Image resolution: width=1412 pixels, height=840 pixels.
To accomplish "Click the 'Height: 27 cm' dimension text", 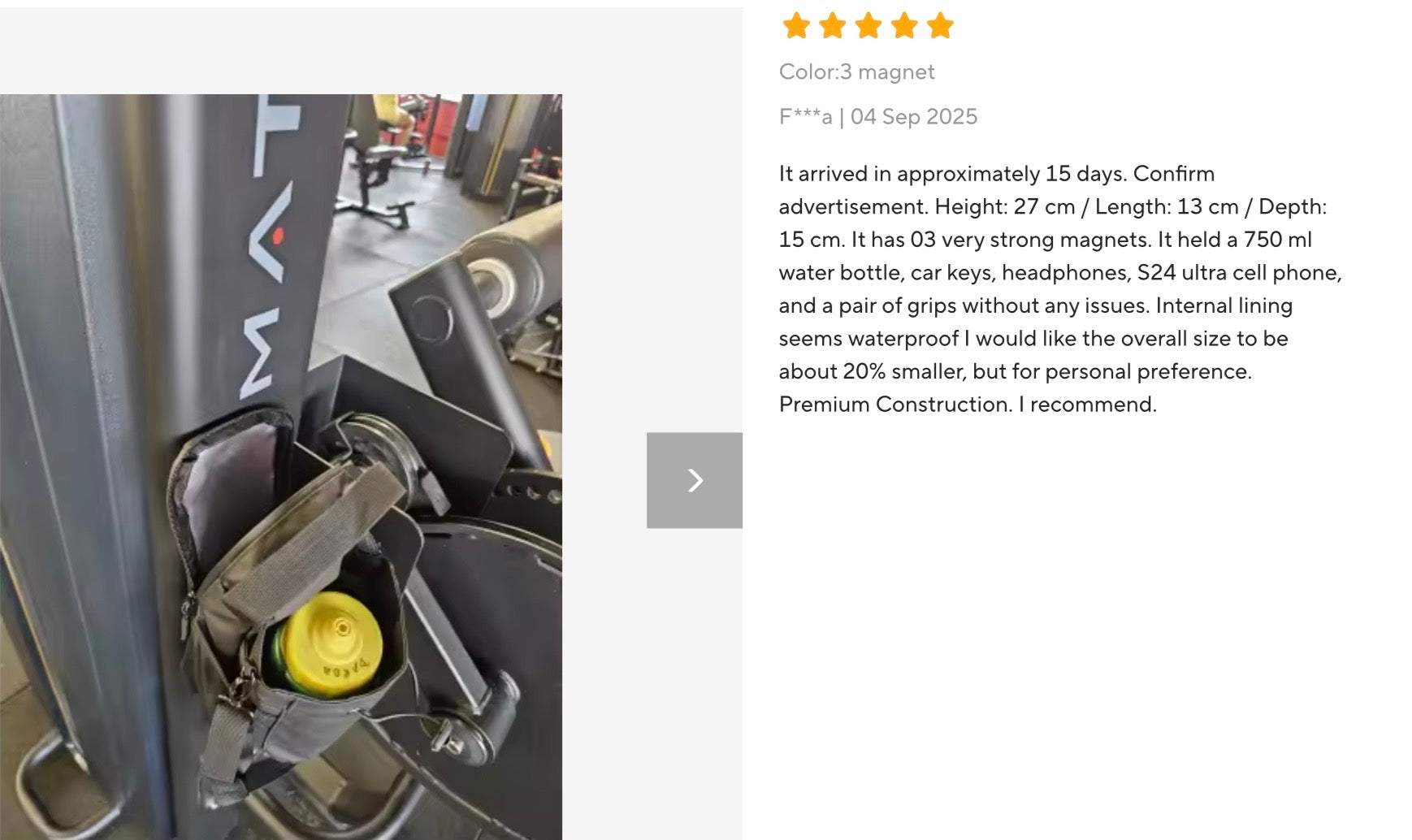I will tap(1004, 206).
